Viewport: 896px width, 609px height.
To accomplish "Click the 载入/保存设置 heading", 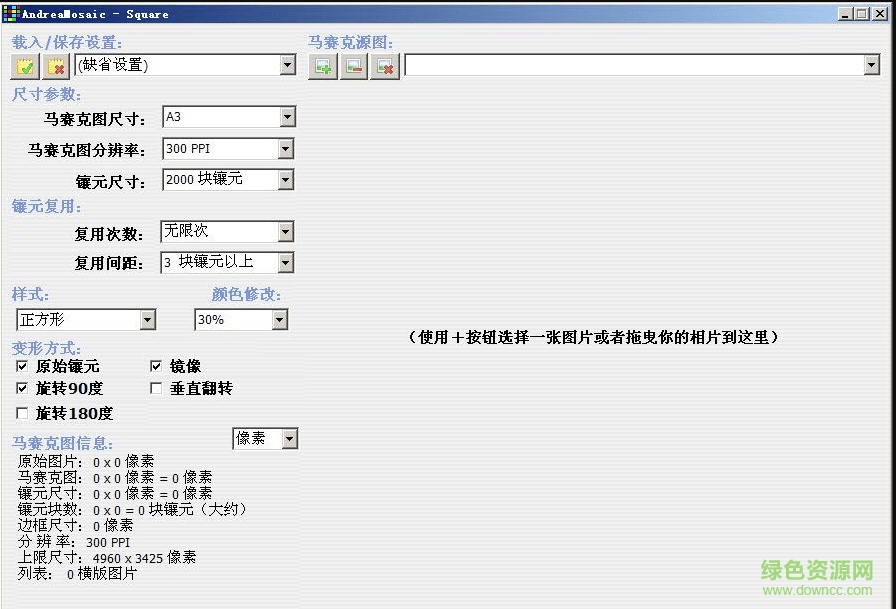I will tap(67, 42).
